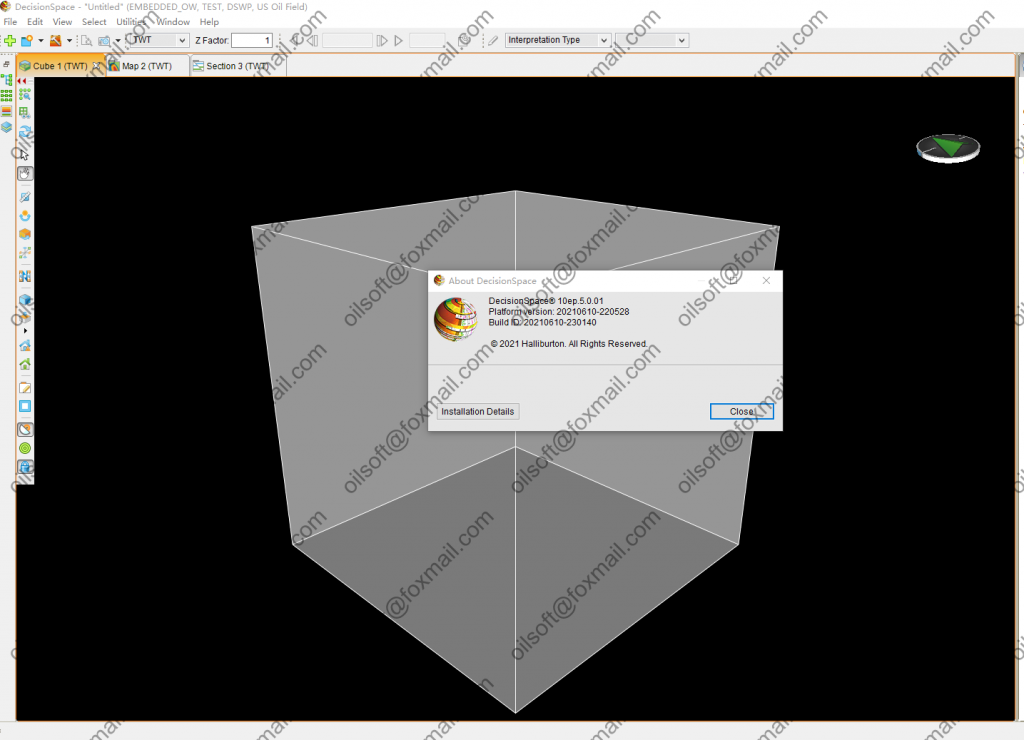The width and height of the screenshot is (1024, 740).
Task: Click Close in the About DecisionSpace dialog
Action: point(742,411)
